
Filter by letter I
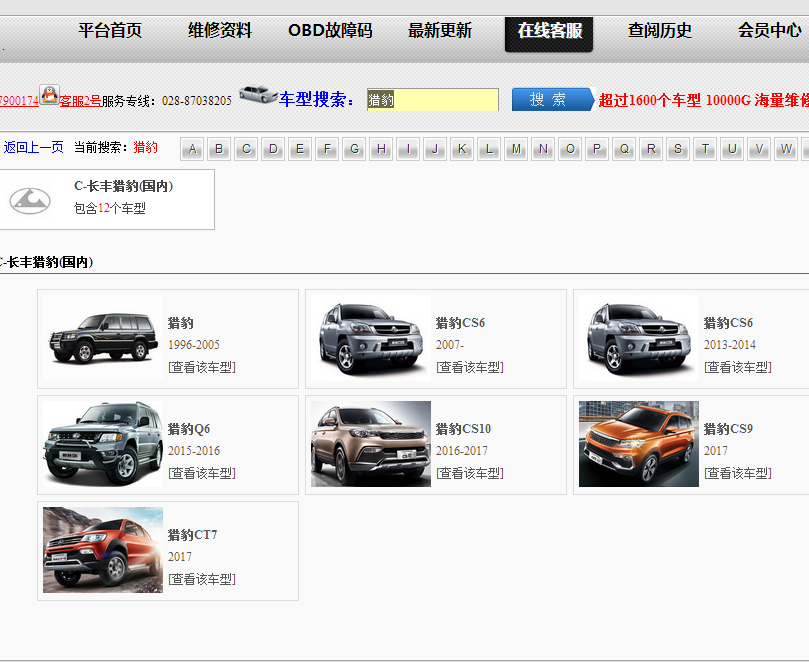[x=408, y=149]
